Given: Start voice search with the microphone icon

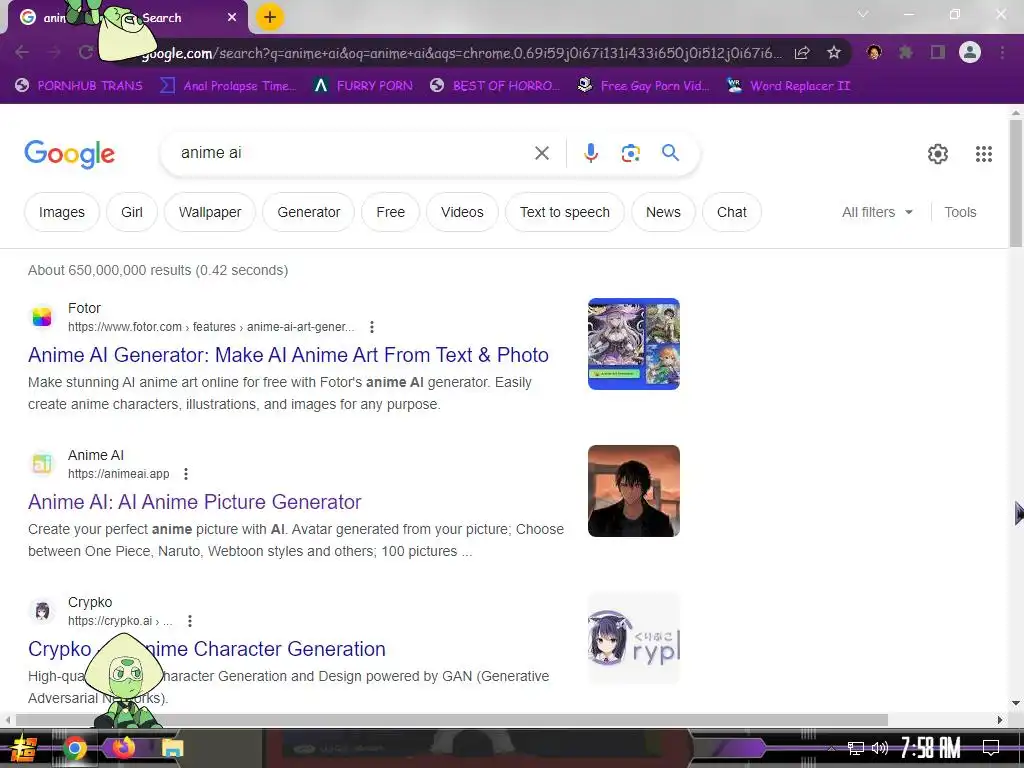Looking at the screenshot, I should pyautogui.click(x=590, y=153).
